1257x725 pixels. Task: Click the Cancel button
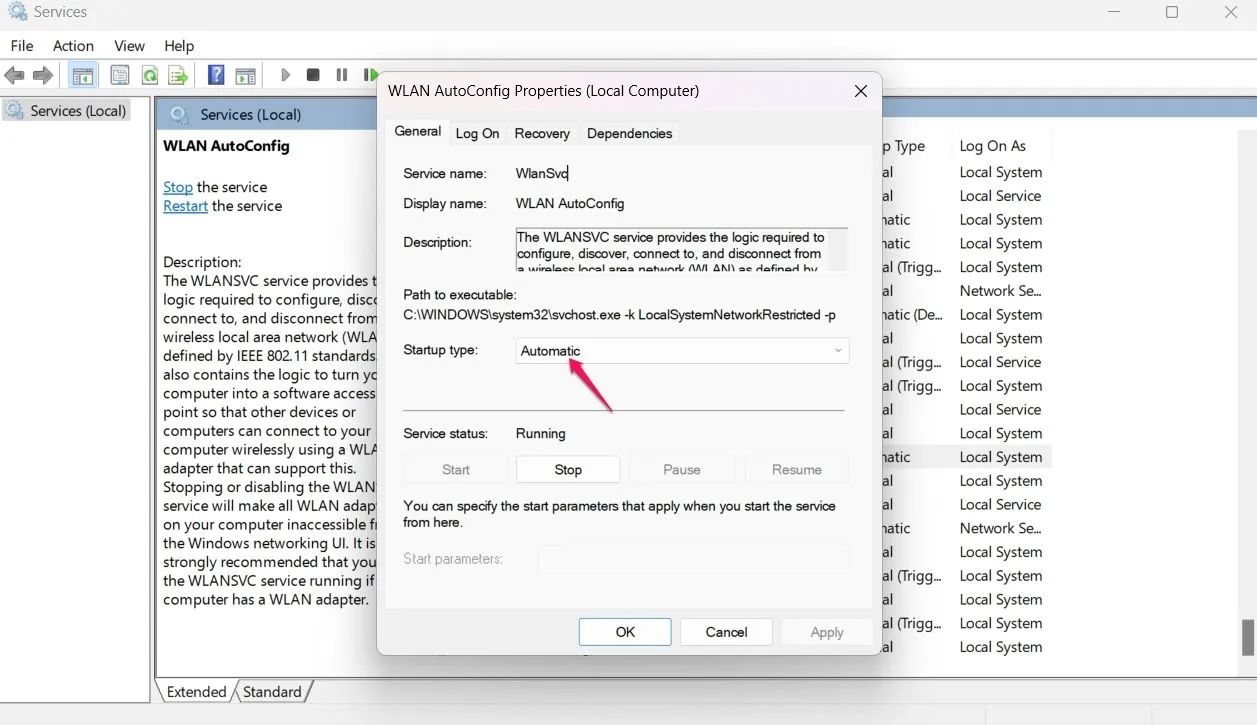pos(726,632)
